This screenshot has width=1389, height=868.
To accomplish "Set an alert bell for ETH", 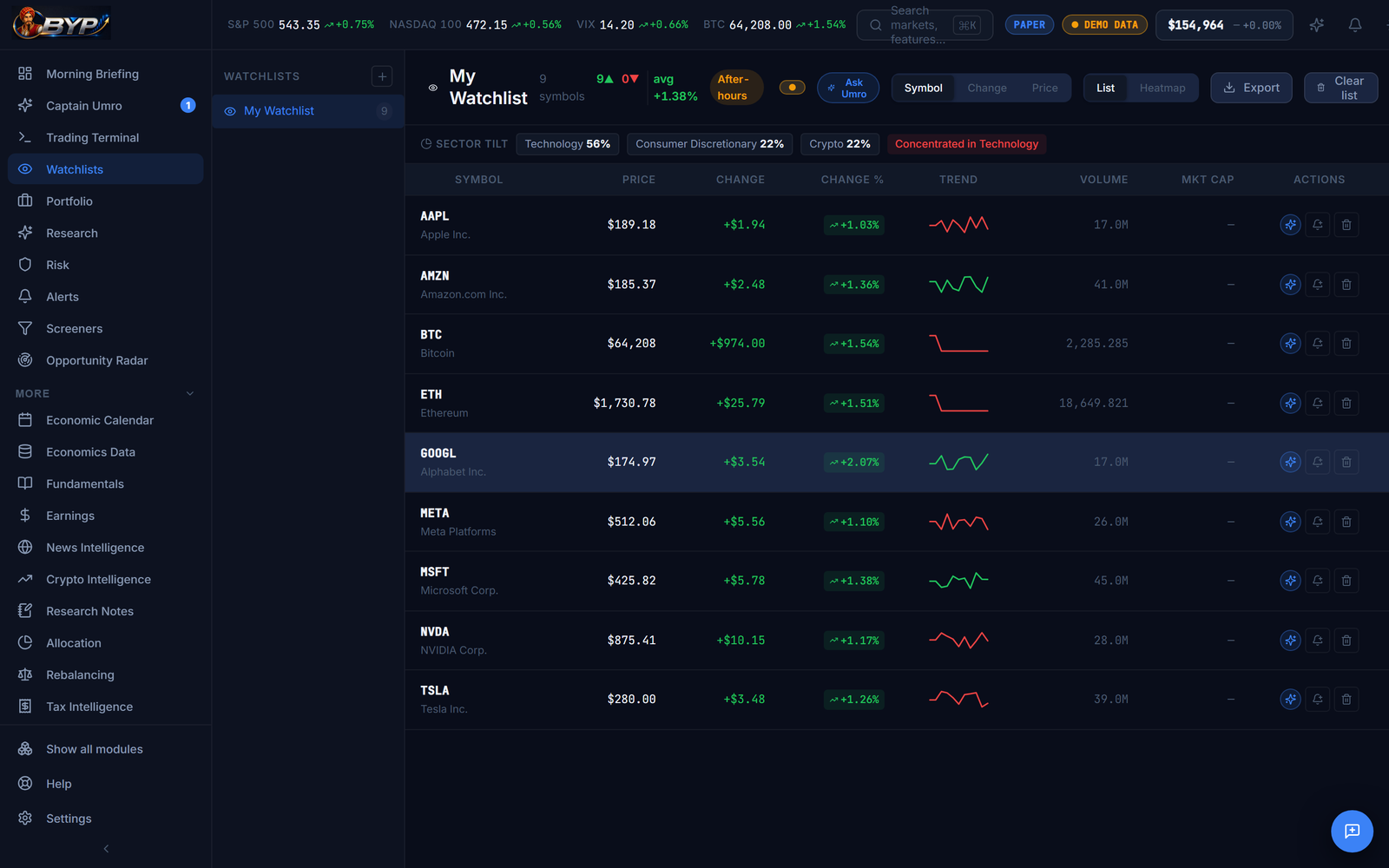I will (x=1318, y=403).
